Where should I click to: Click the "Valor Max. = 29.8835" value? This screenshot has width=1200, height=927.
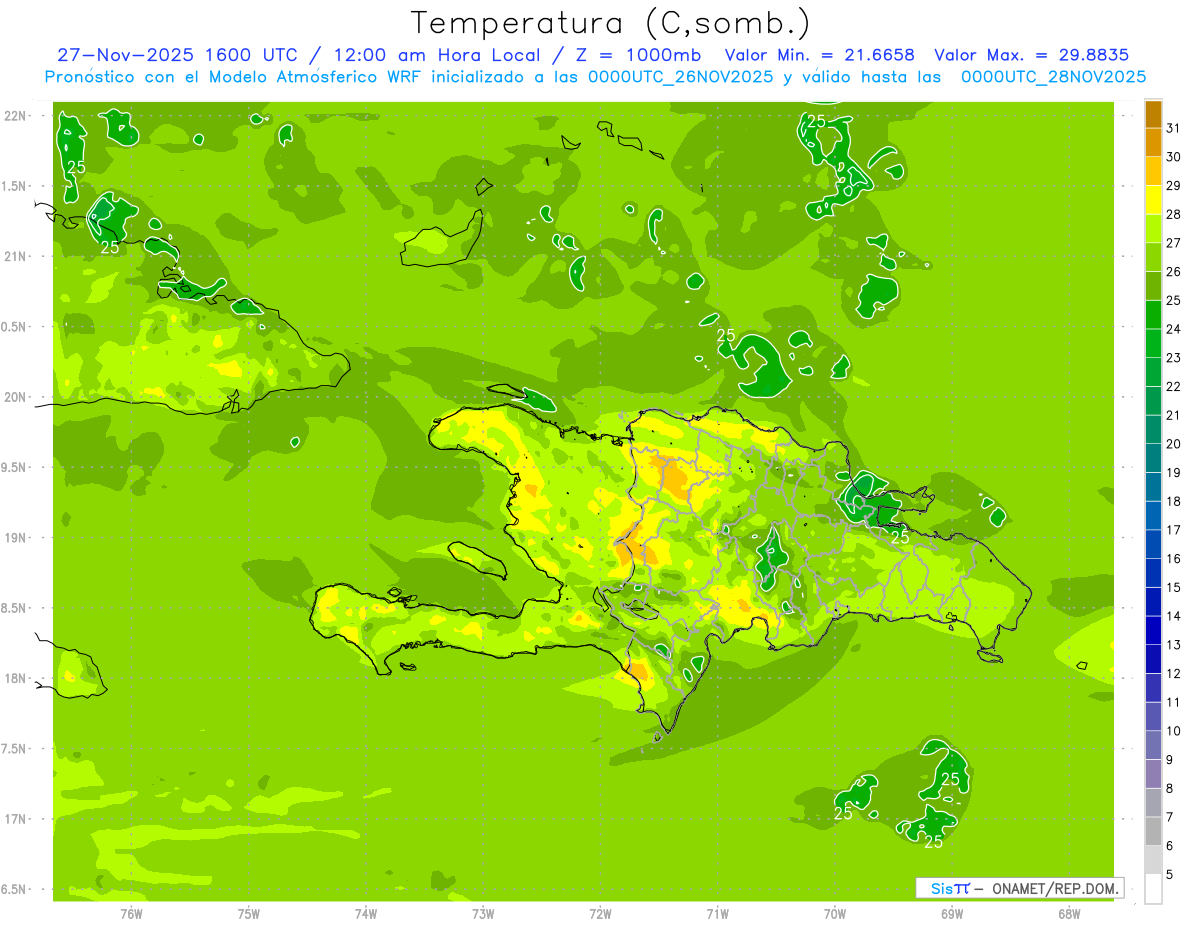click(1031, 55)
